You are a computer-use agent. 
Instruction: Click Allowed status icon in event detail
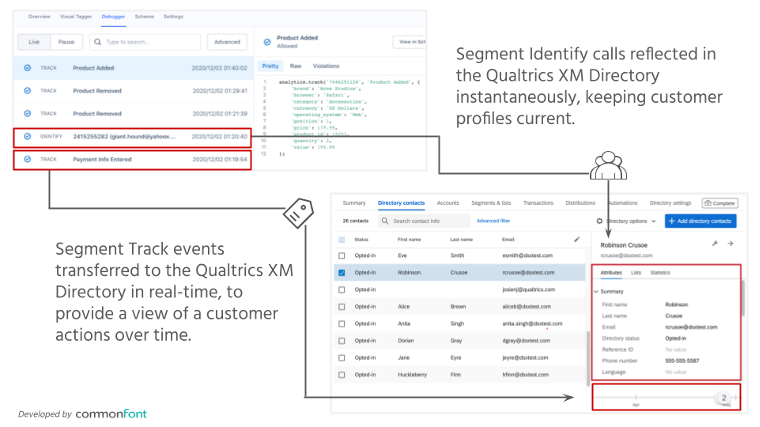point(267,42)
